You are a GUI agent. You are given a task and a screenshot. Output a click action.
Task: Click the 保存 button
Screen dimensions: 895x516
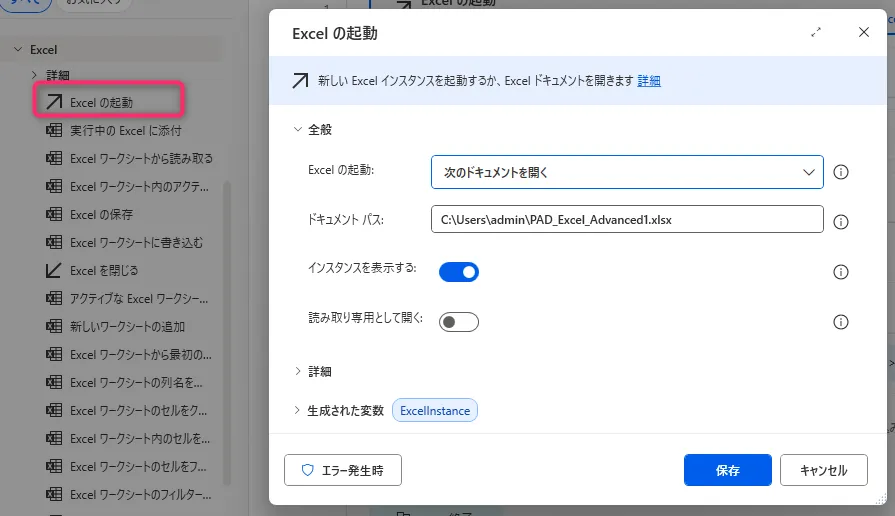[727, 470]
